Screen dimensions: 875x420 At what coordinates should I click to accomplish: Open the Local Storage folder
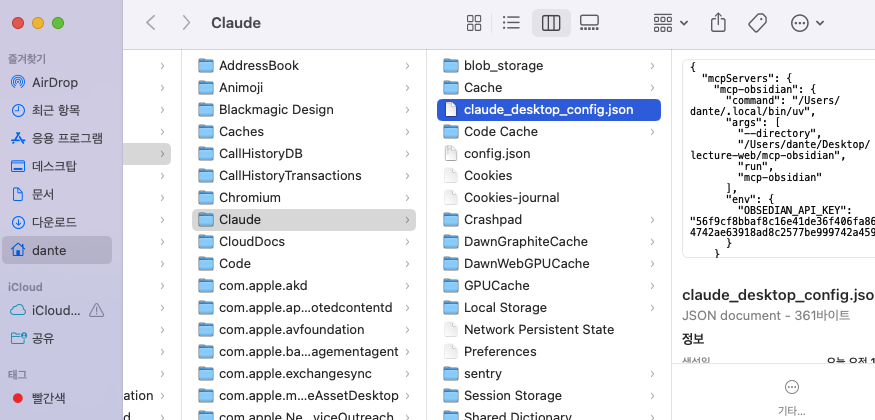click(x=549, y=307)
